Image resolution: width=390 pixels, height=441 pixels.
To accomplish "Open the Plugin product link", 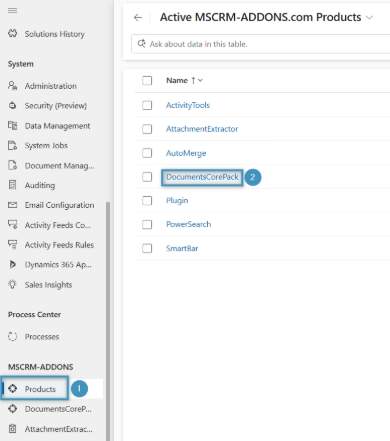I will [x=177, y=201].
